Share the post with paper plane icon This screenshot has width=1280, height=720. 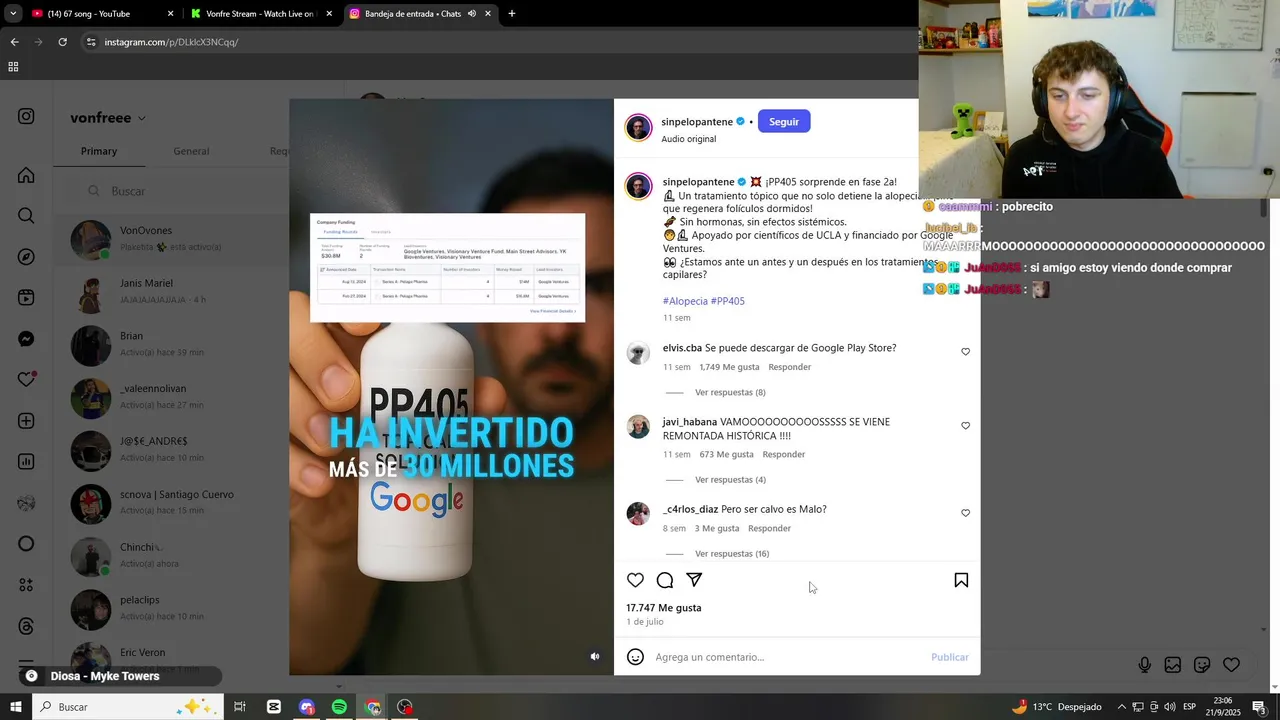click(694, 580)
